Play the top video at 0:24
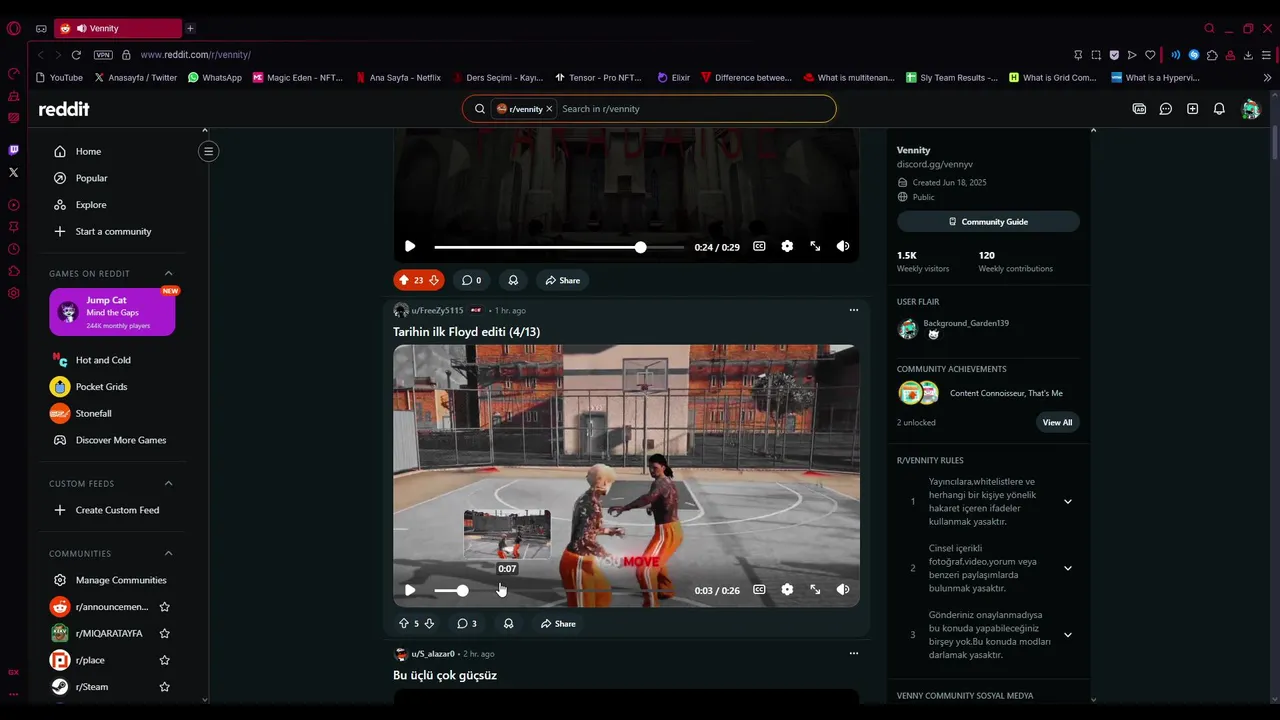1280x720 pixels. (x=410, y=246)
